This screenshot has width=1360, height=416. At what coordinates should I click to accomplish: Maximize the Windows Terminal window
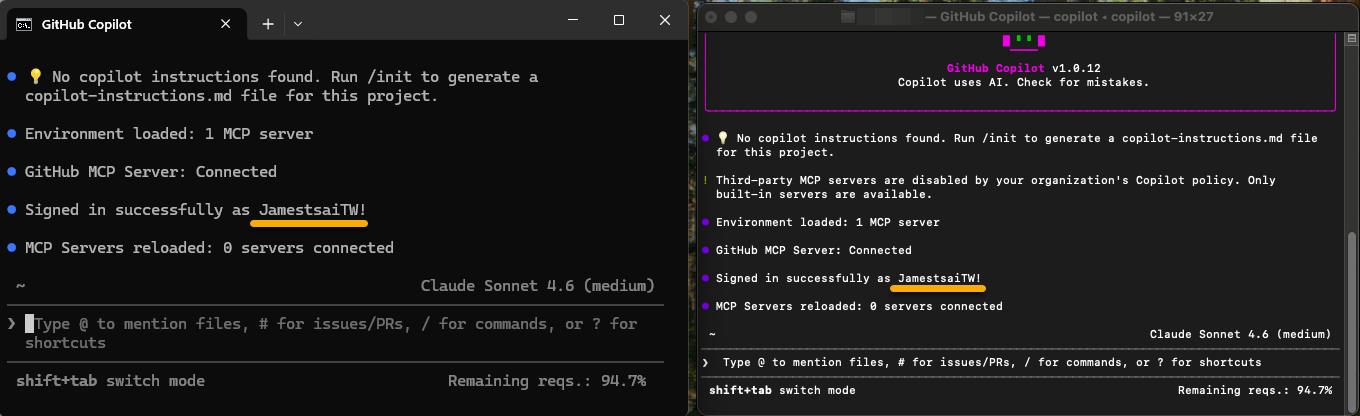(x=619, y=20)
